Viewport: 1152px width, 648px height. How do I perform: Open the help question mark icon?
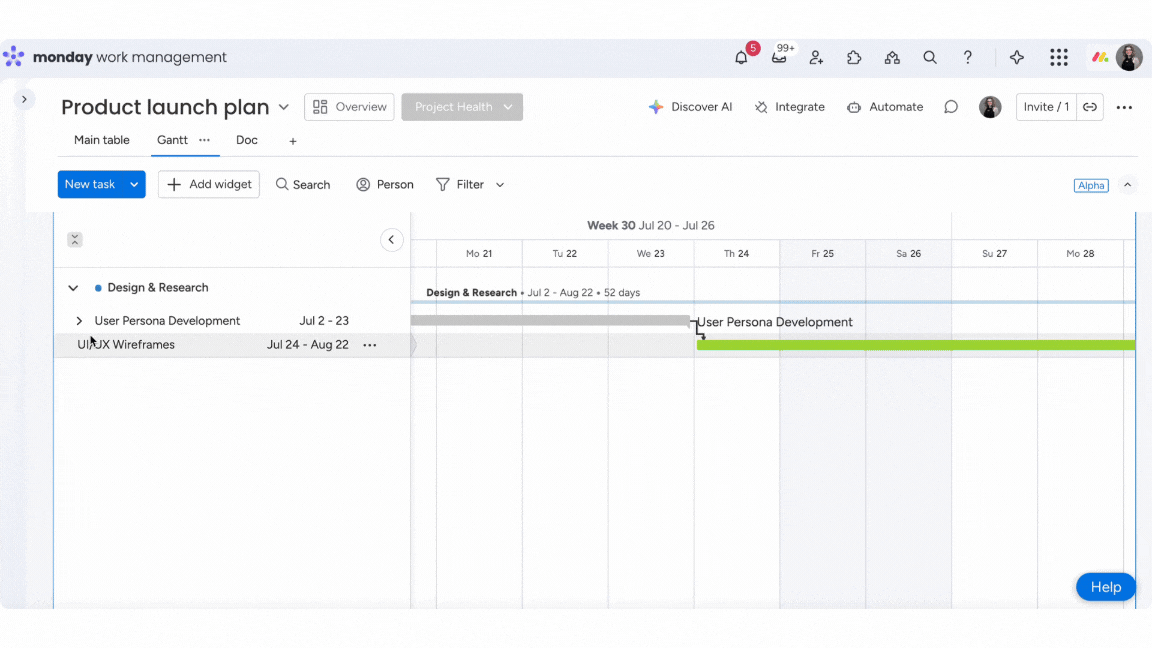[x=968, y=58]
